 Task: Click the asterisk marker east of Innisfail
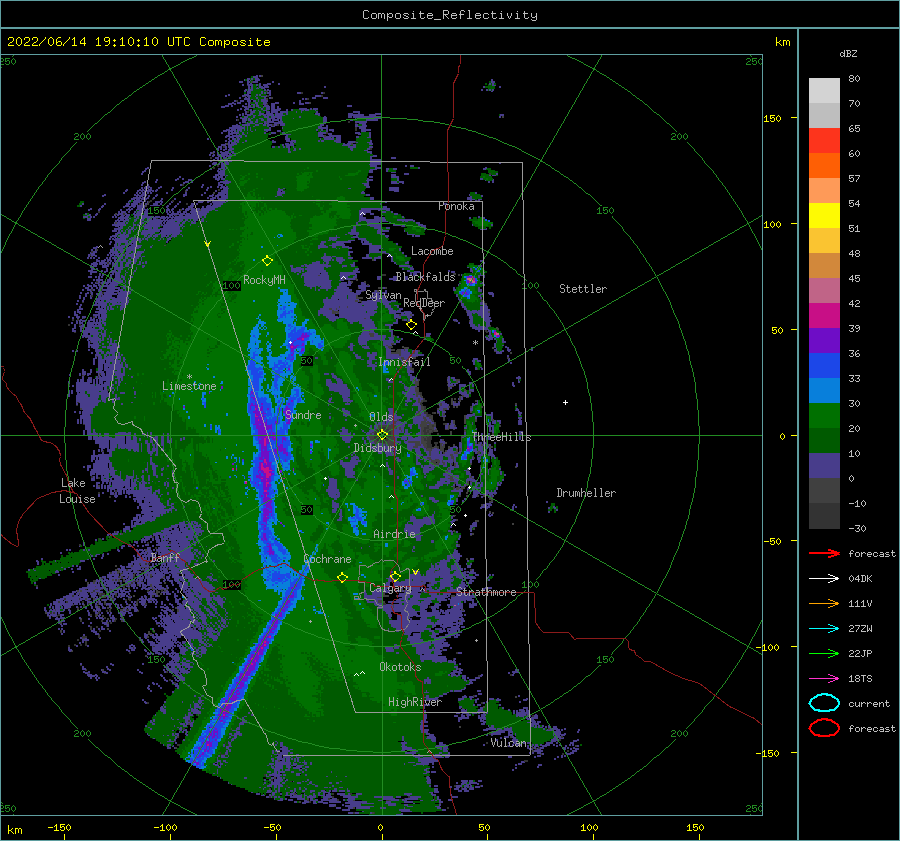click(x=475, y=343)
